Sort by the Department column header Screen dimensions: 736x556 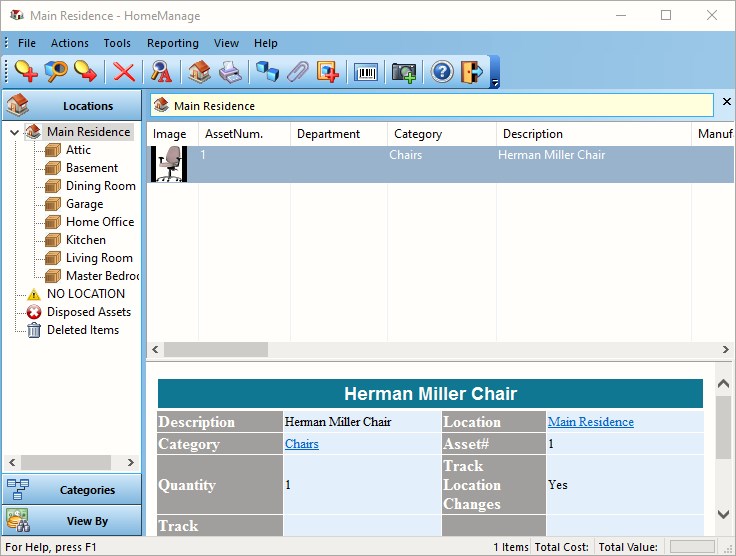339,134
